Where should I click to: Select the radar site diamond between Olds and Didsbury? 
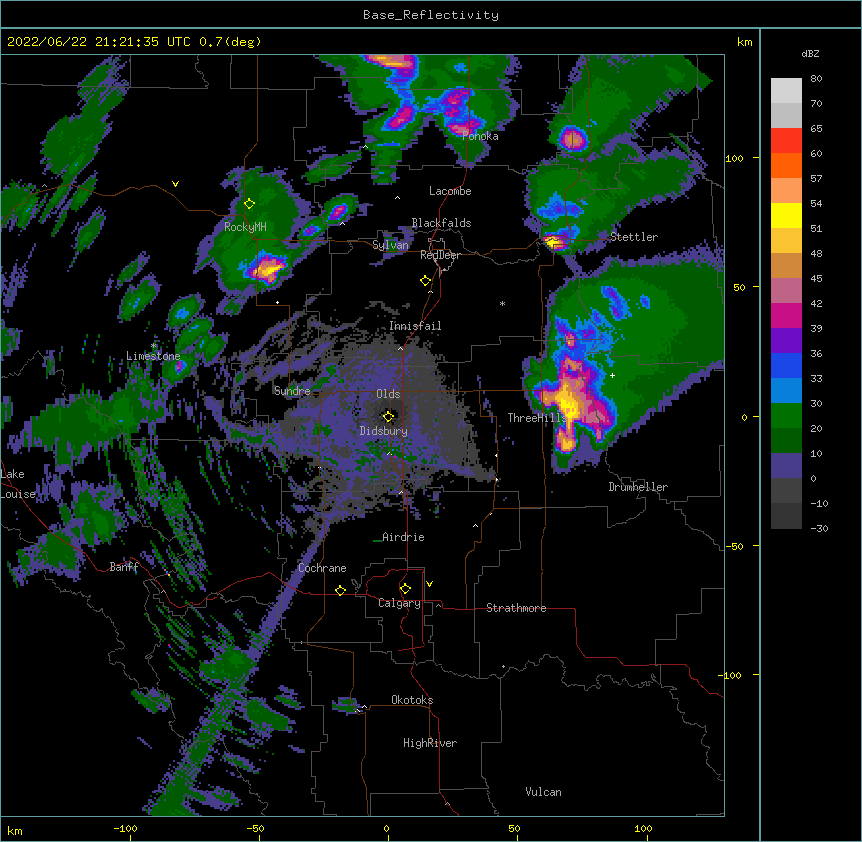tap(388, 416)
